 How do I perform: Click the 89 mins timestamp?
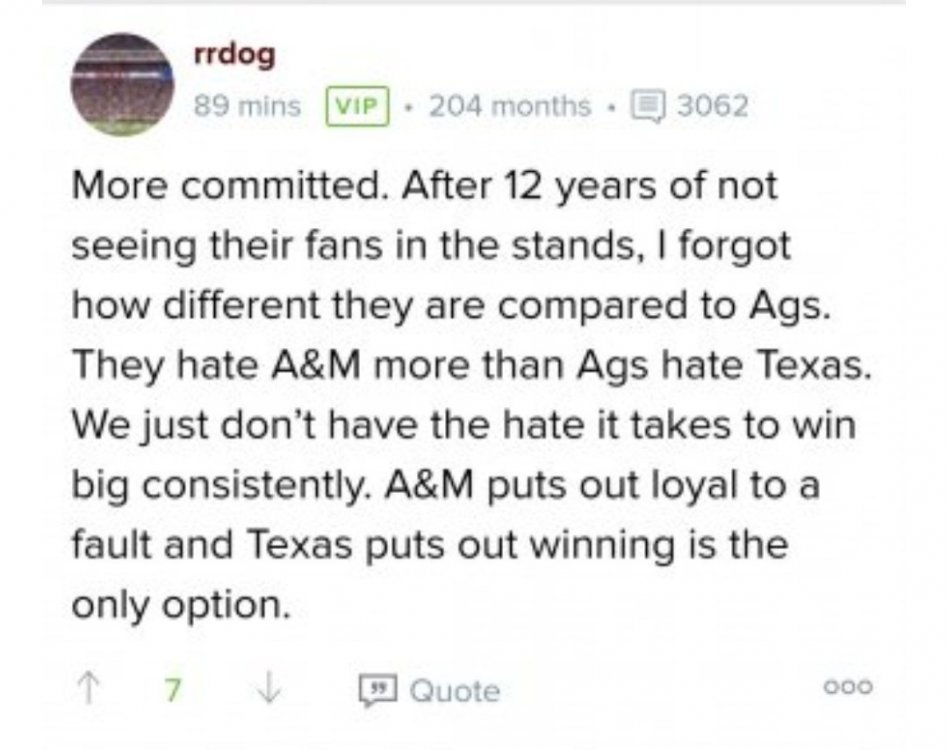246,105
